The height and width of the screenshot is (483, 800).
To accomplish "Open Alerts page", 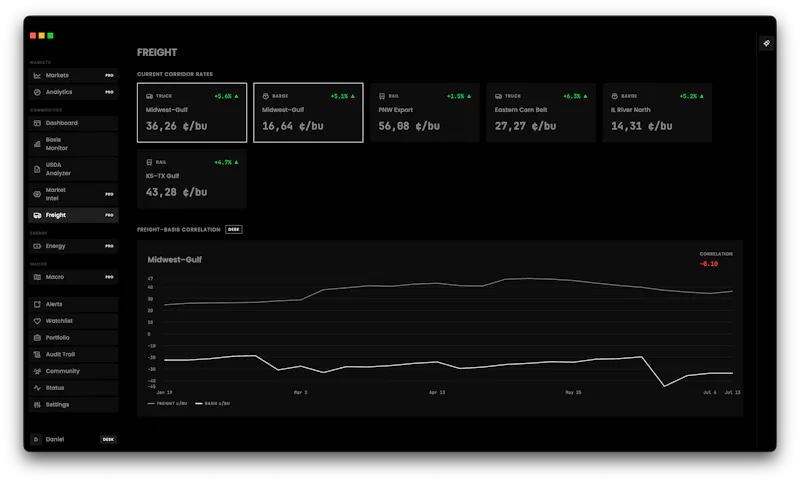I will (x=73, y=304).
